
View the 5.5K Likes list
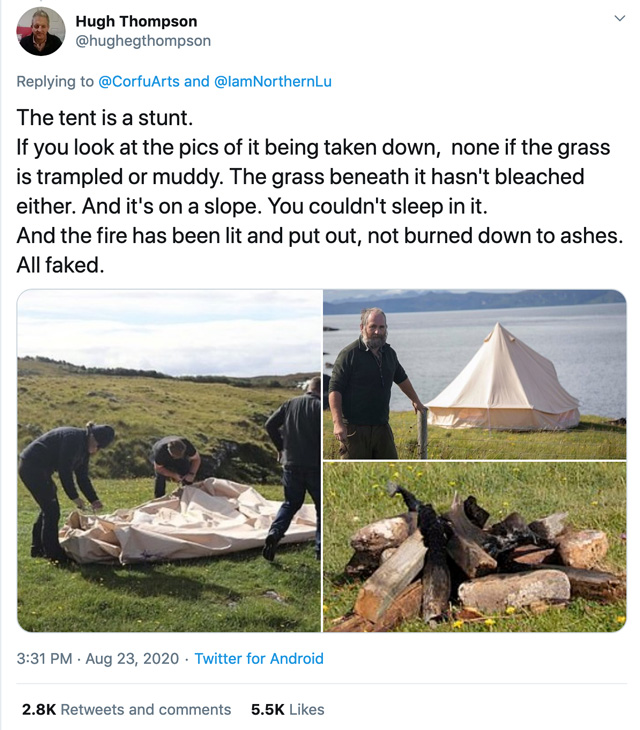click(x=288, y=709)
